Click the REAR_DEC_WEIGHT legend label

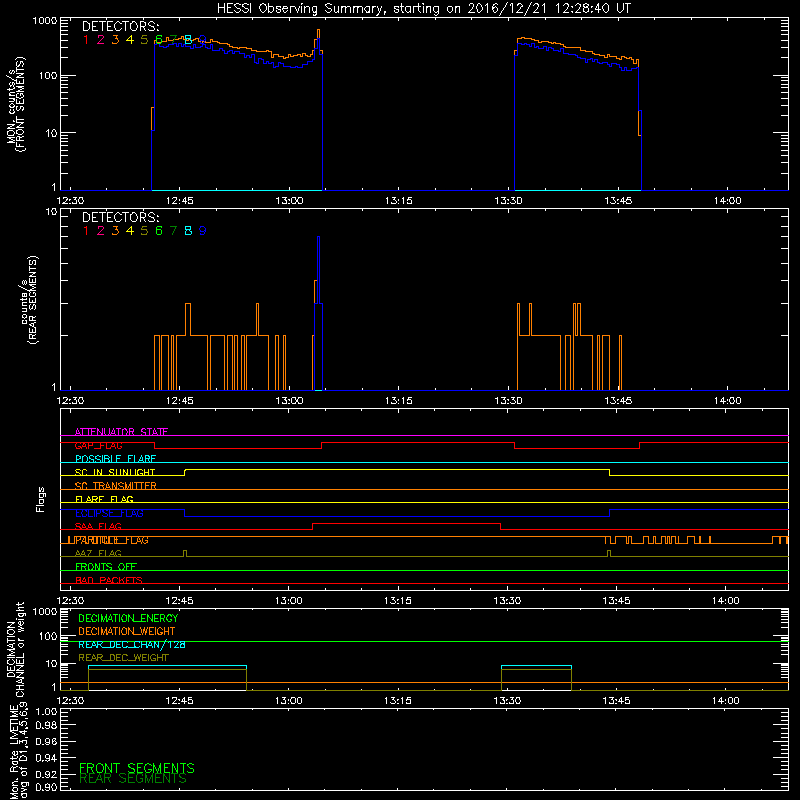(123, 658)
